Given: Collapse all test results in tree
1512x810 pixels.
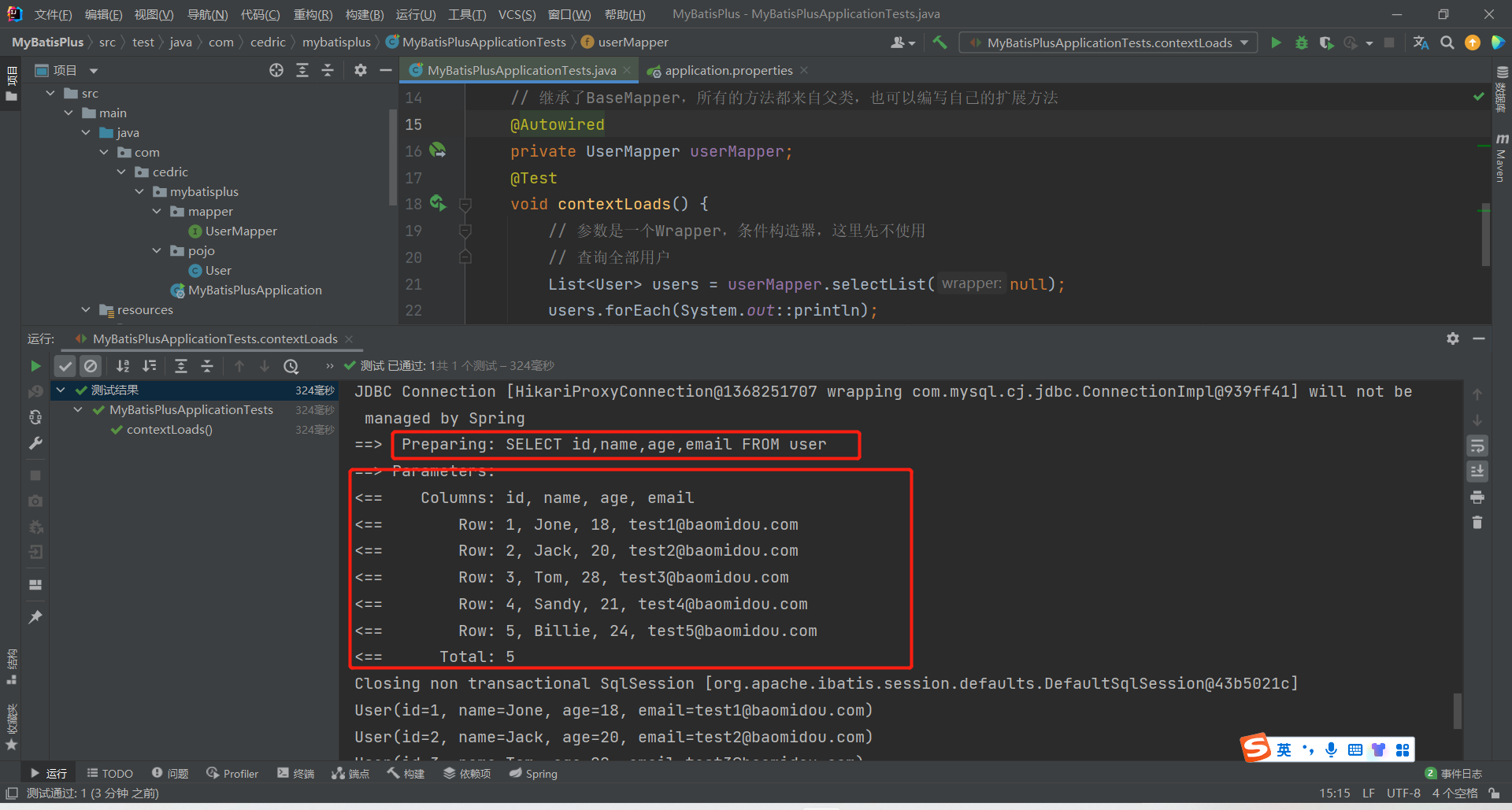Looking at the screenshot, I should pyautogui.click(x=207, y=366).
